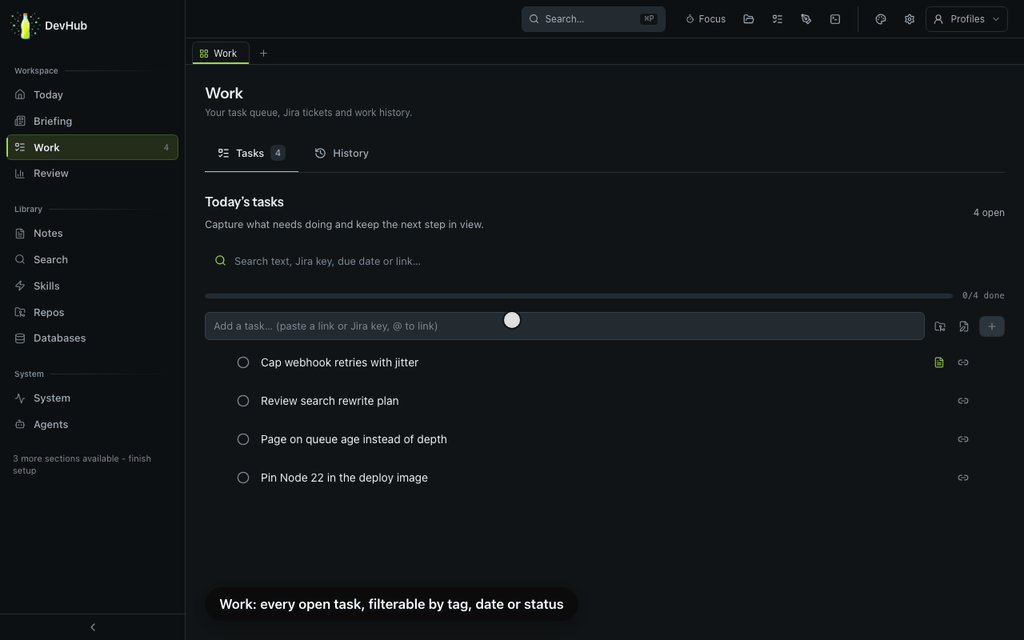Click the 'Today's tasks' heading
The height and width of the screenshot is (640, 1024).
click(x=244, y=202)
